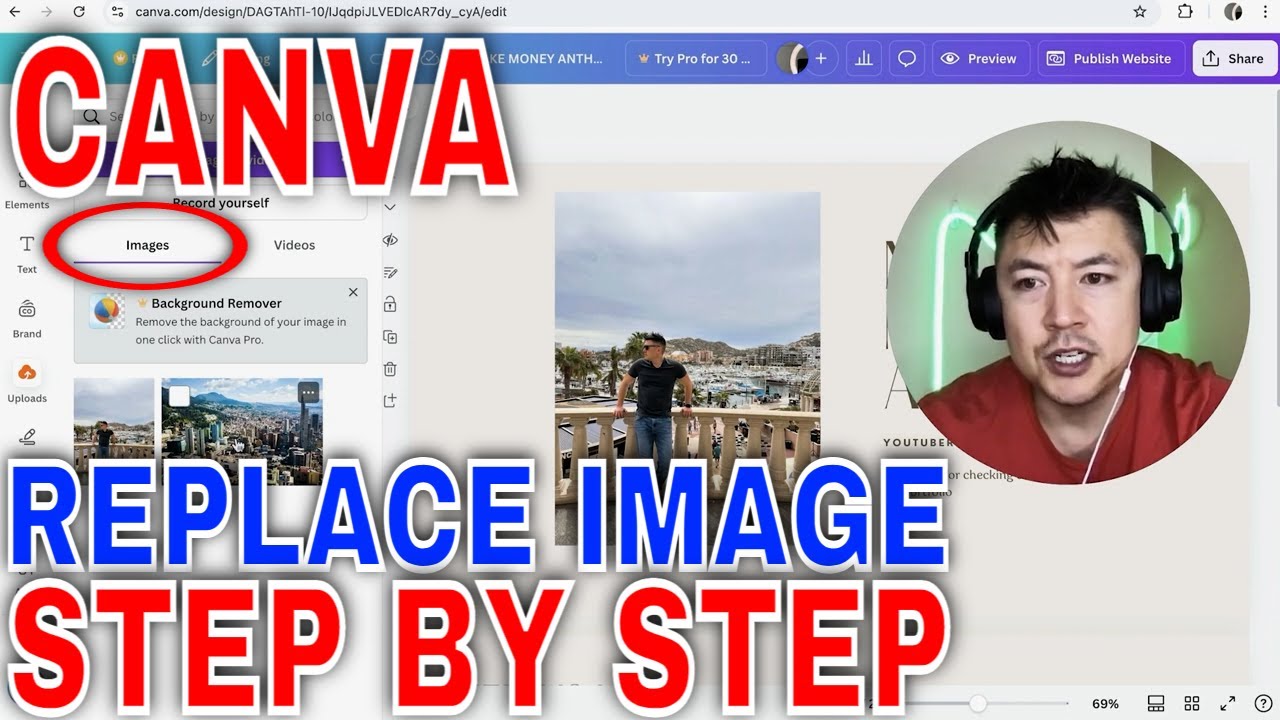Click the browser forward arrow
1280x720 pixels.
coord(46,12)
